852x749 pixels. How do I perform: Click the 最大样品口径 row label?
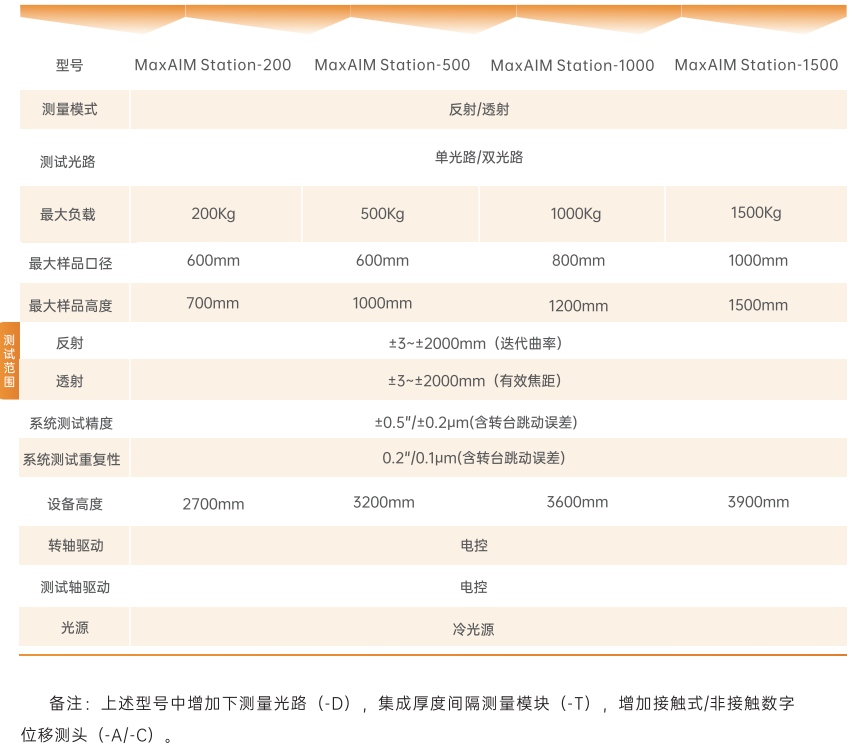pyautogui.click(x=71, y=264)
